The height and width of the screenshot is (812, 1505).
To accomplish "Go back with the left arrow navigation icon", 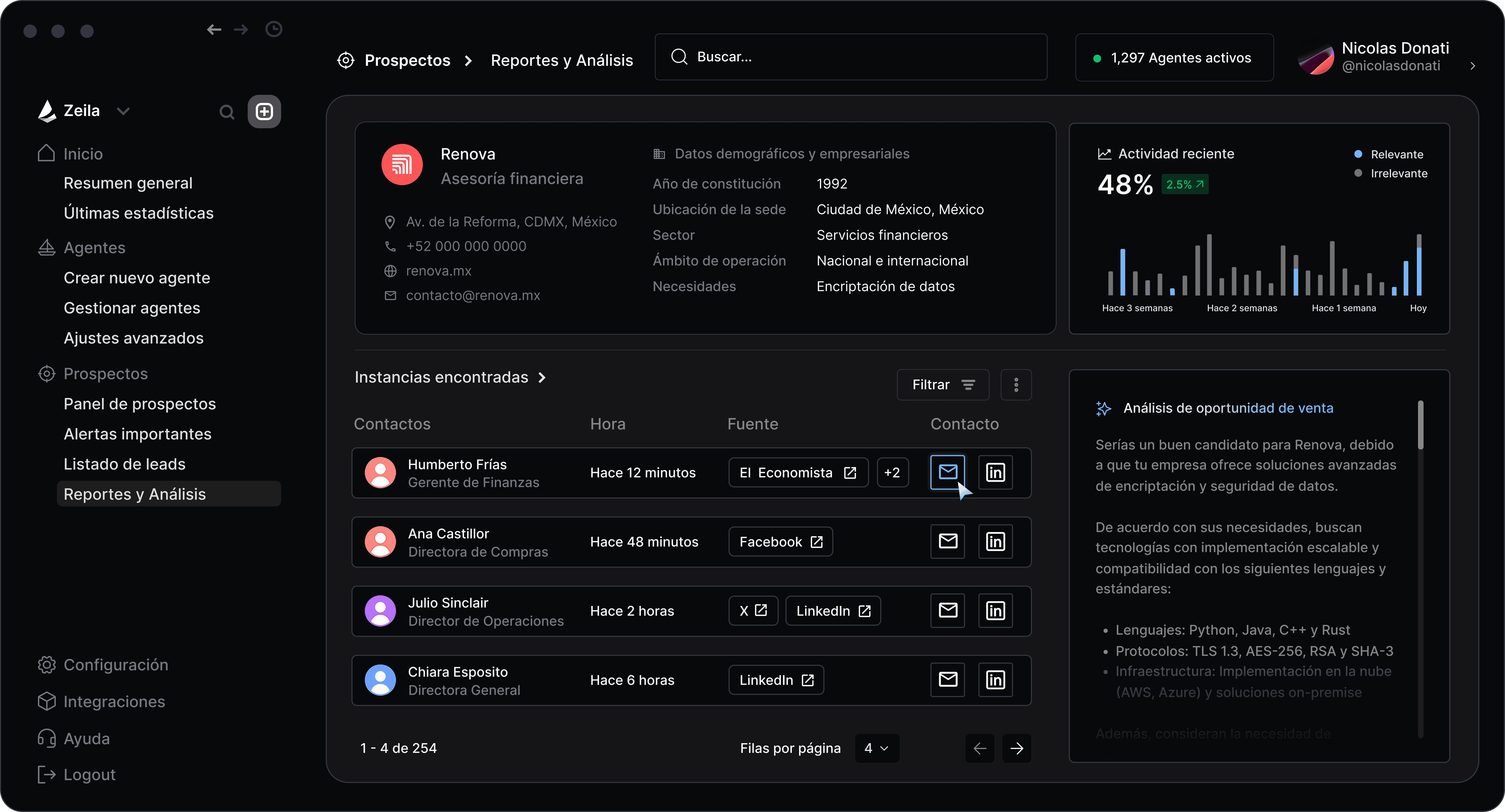I will coord(214,29).
